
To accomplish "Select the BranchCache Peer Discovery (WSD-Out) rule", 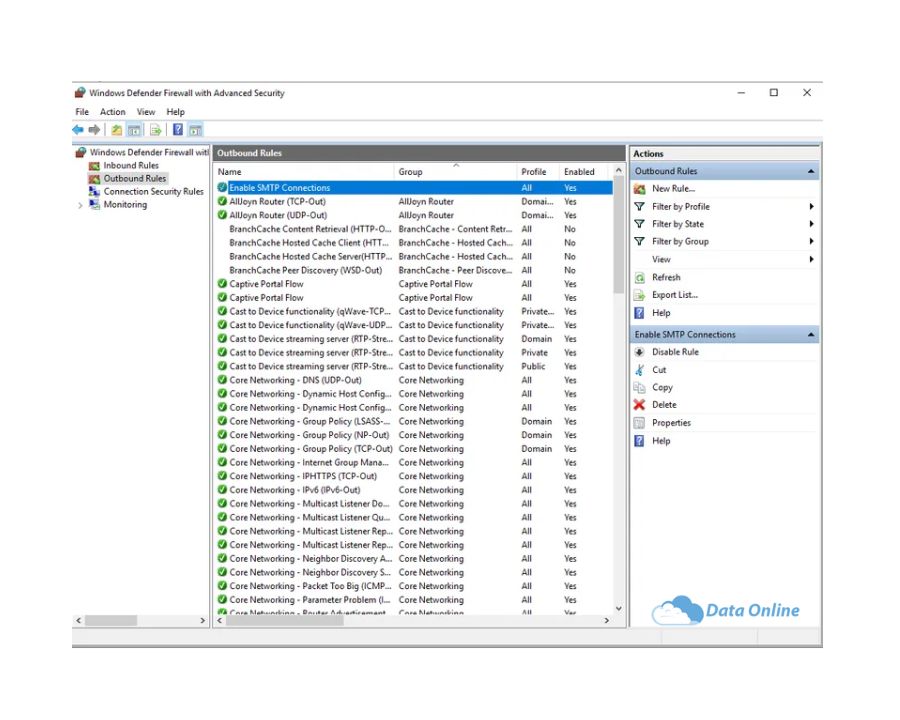I will pyautogui.click(x=413, y=270).
